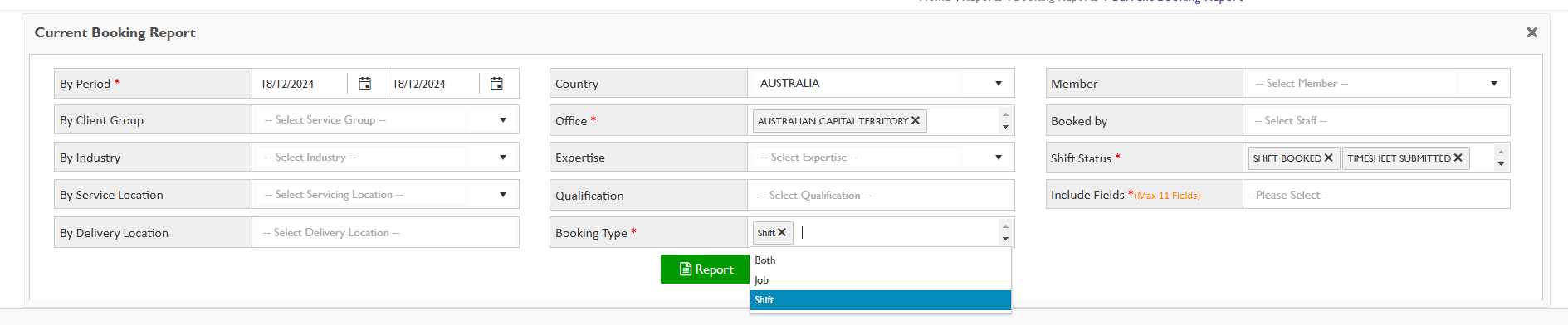
Task: Open the Select Servicing Location dropdown
Action: pyautogui.click(x=385, y=195)
